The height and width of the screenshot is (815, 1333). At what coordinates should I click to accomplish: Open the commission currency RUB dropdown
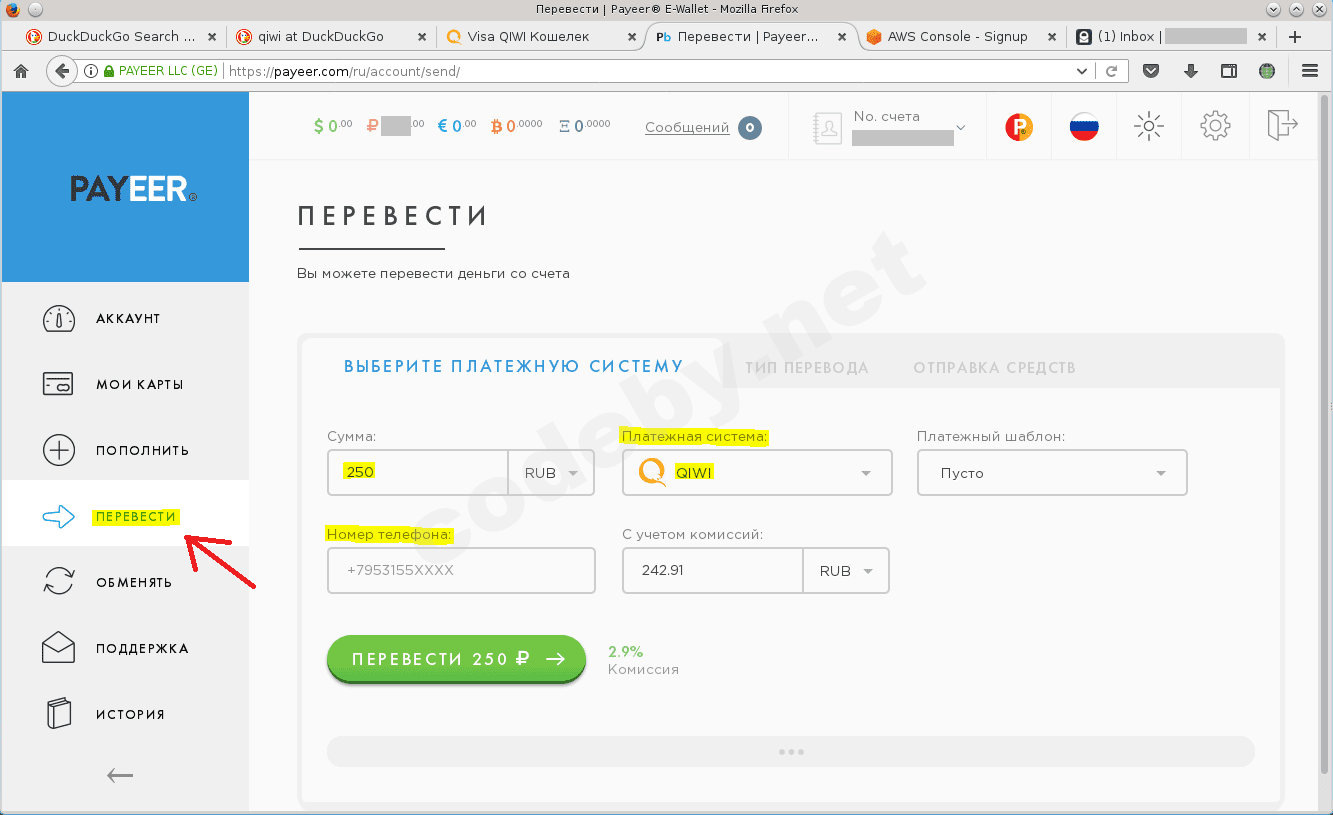(846, 571)
